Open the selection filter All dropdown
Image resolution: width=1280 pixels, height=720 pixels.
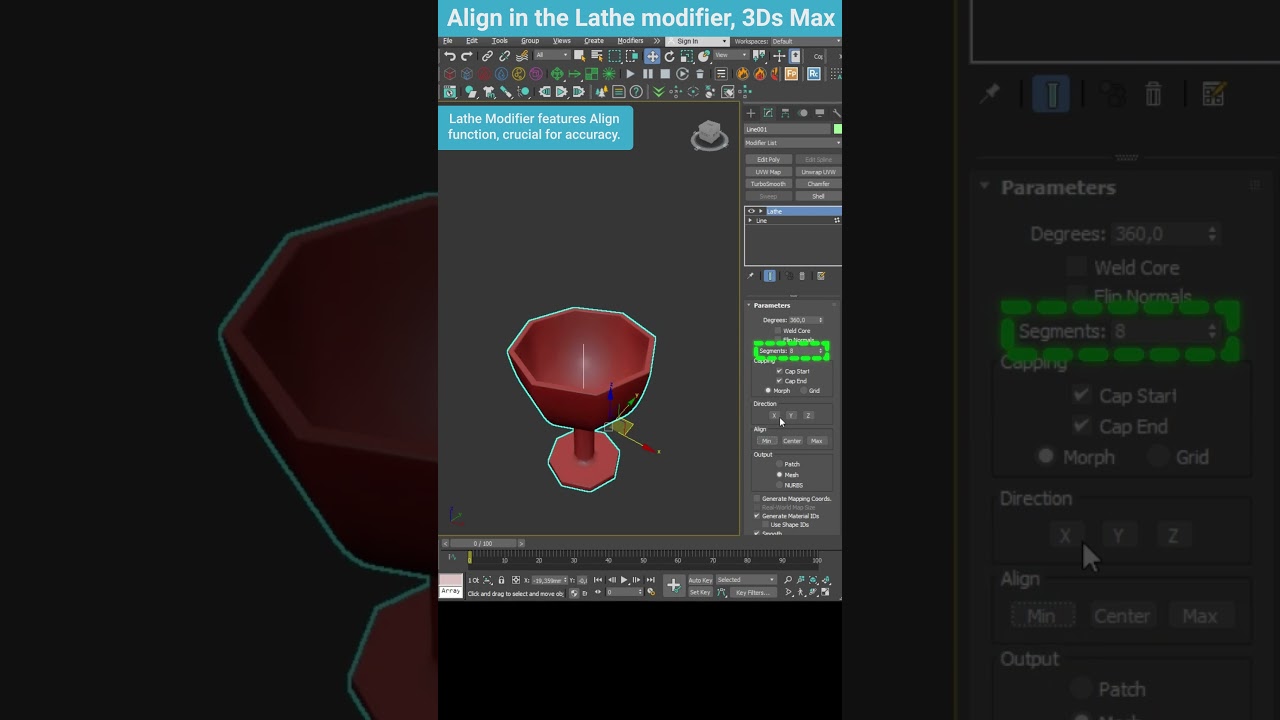click(552, 55)
